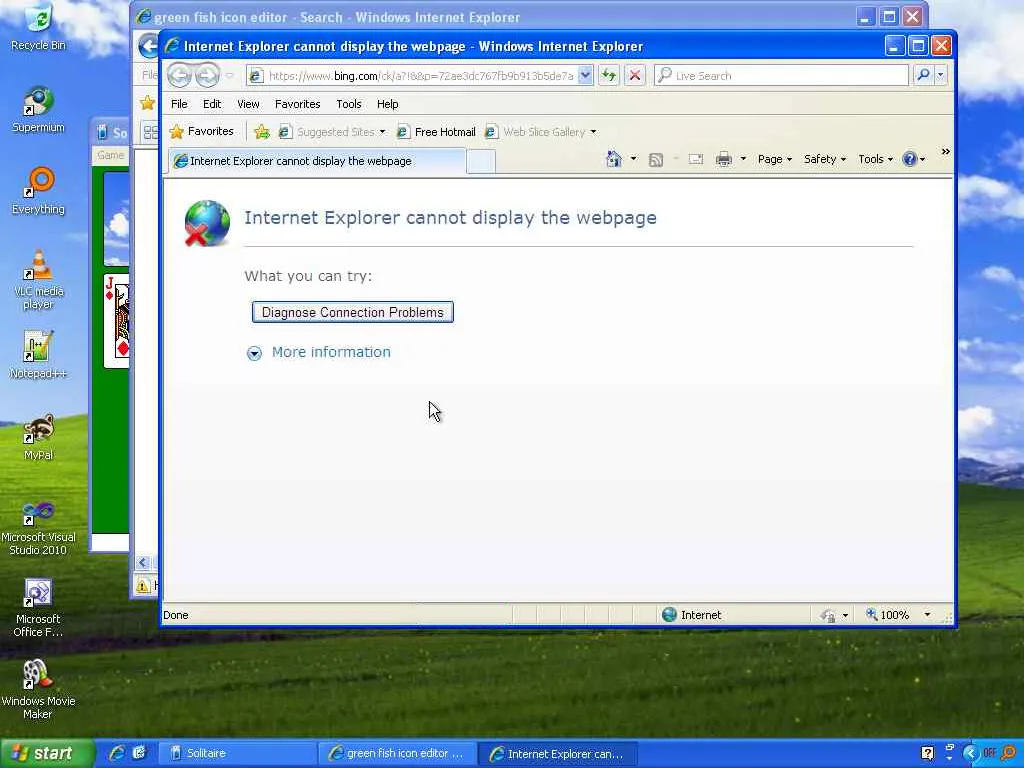This screenshot has width=1024, height=768.
Task: Click the IE Forward navigation button
Action: (x=208, y=76)
